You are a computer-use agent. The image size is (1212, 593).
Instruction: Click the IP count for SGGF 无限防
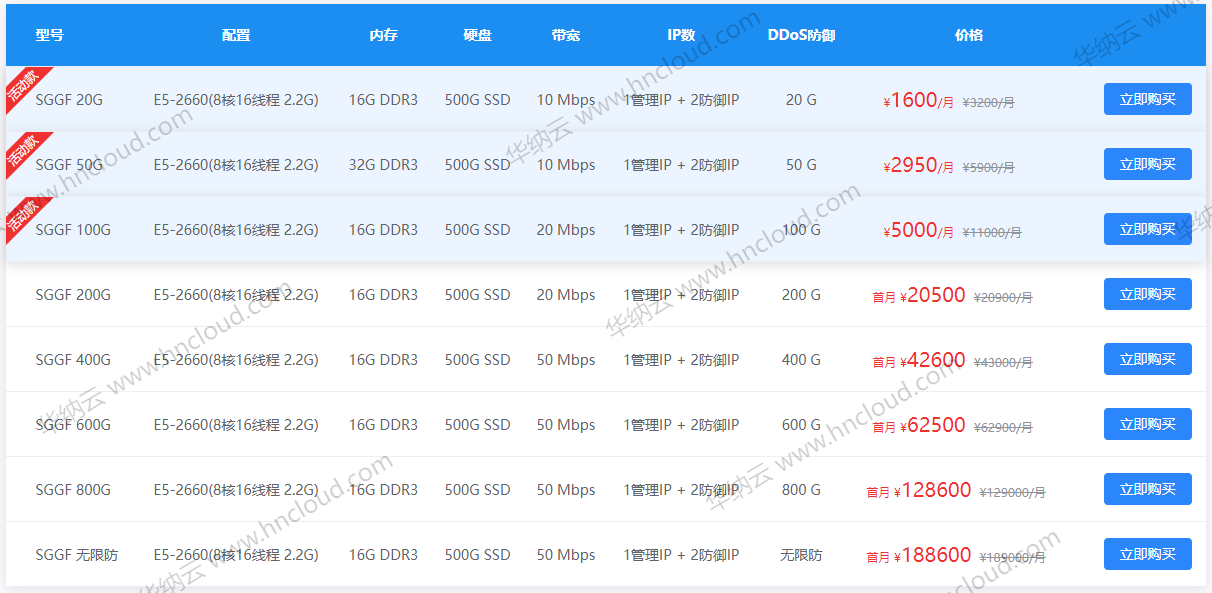tap(681, 555)
